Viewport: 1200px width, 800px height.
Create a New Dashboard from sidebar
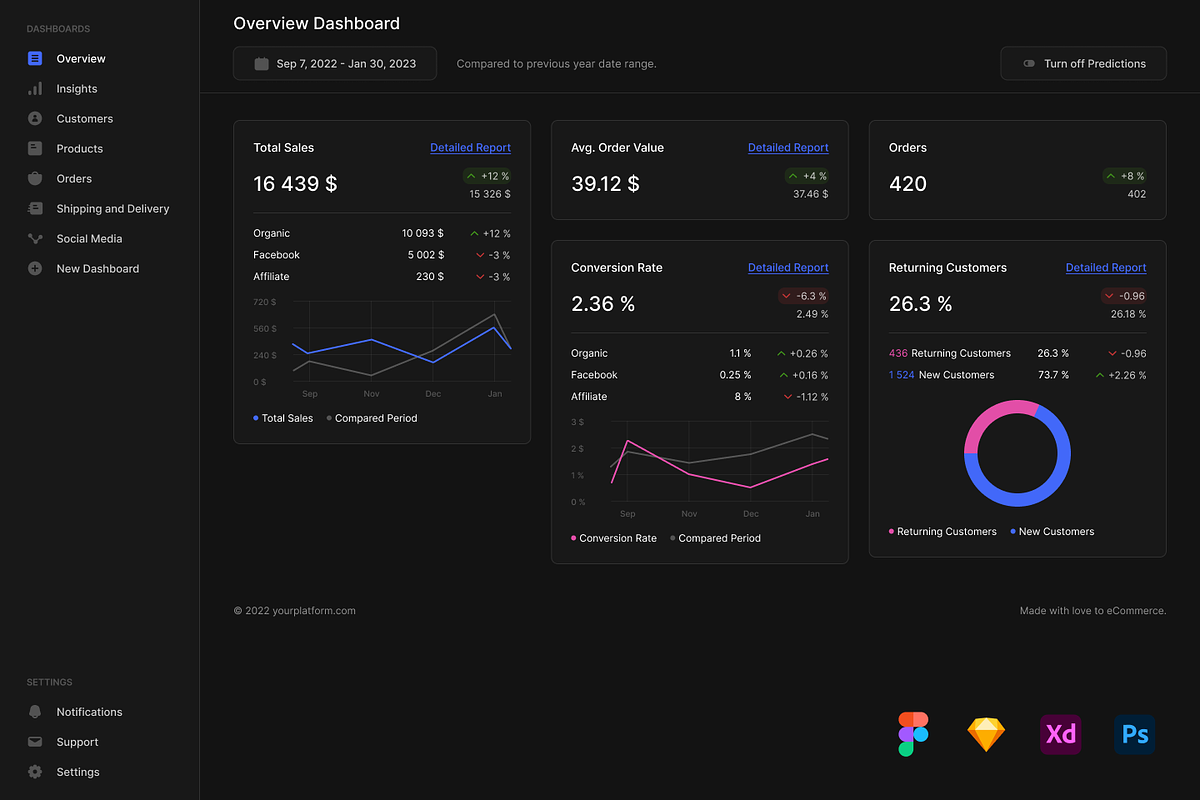coord(100,269)
